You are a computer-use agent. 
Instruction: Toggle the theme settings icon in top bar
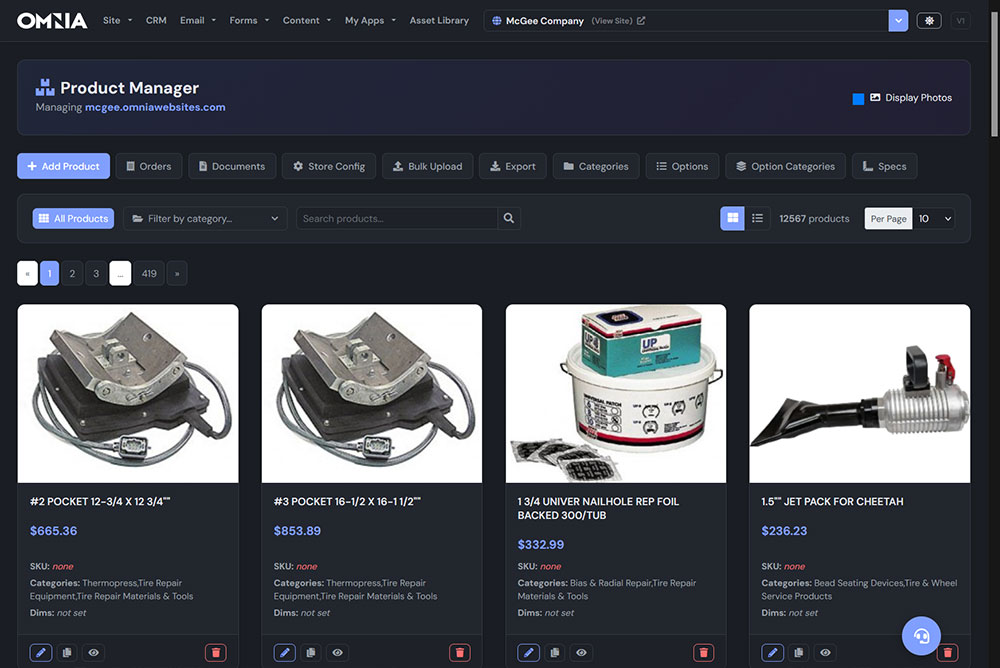[928, 20]
